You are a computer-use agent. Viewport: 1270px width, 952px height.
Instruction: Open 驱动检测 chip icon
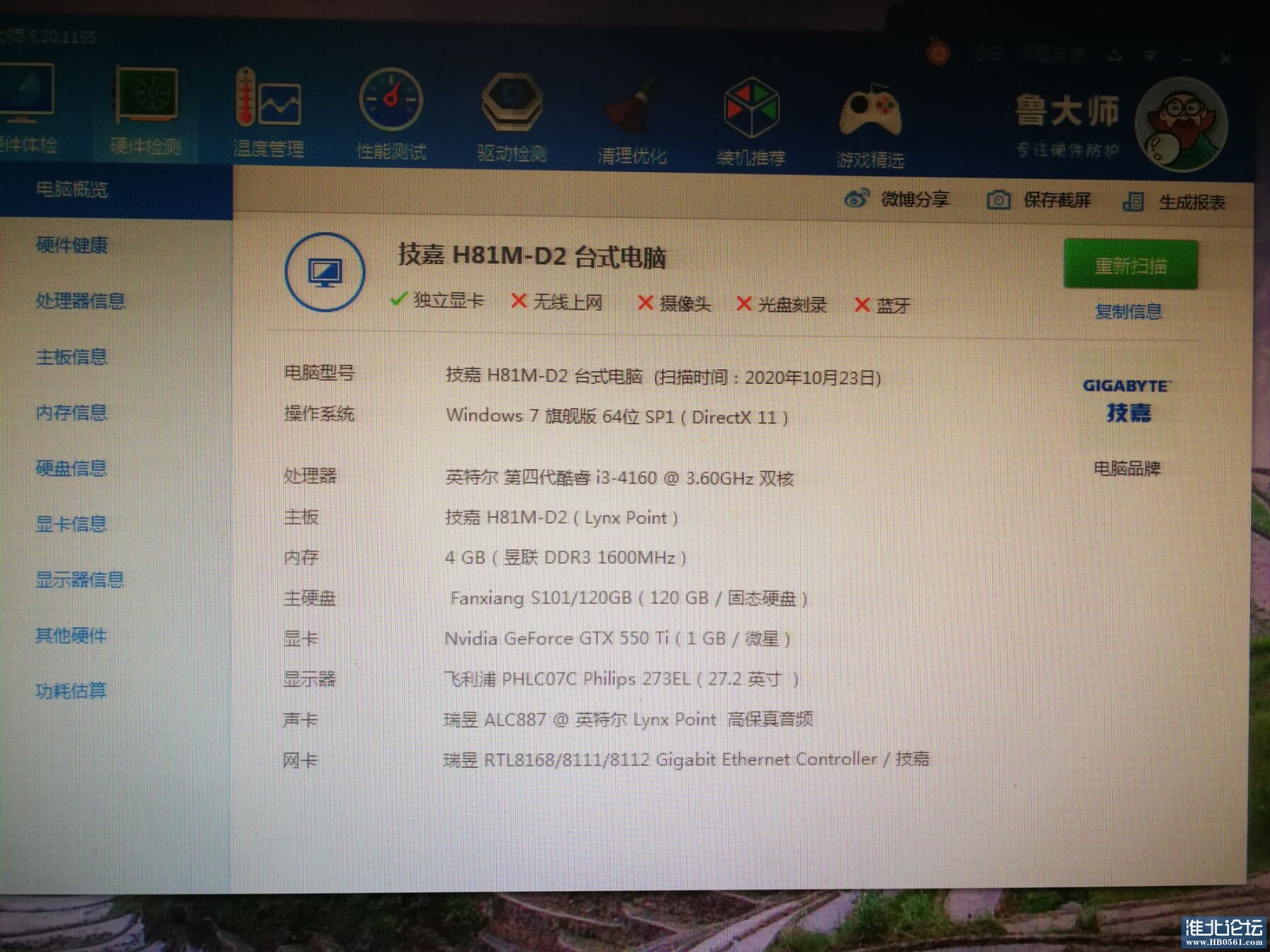[x=512, y=103]
